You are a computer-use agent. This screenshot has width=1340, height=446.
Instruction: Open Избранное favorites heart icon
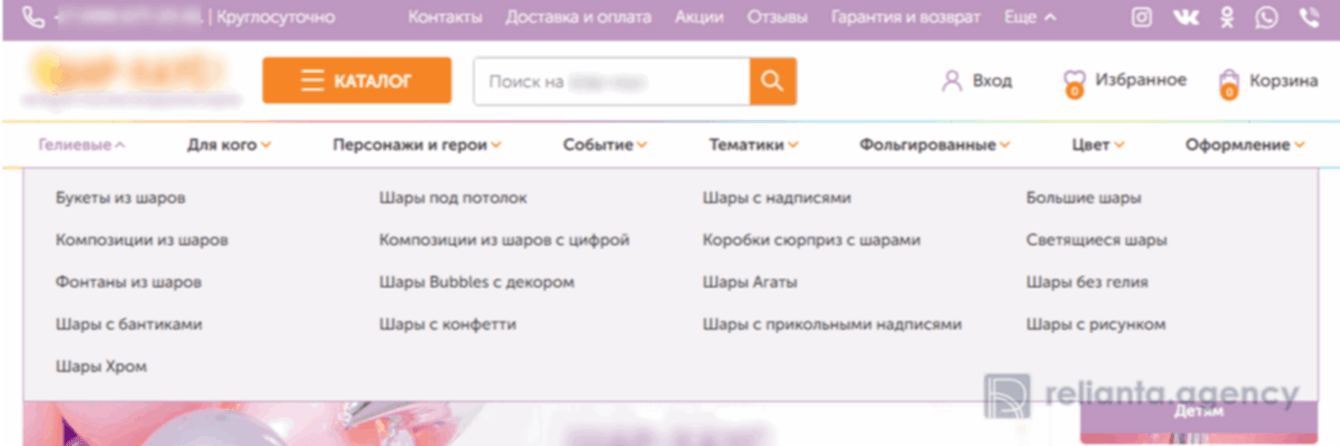[x=1074, y=83]
